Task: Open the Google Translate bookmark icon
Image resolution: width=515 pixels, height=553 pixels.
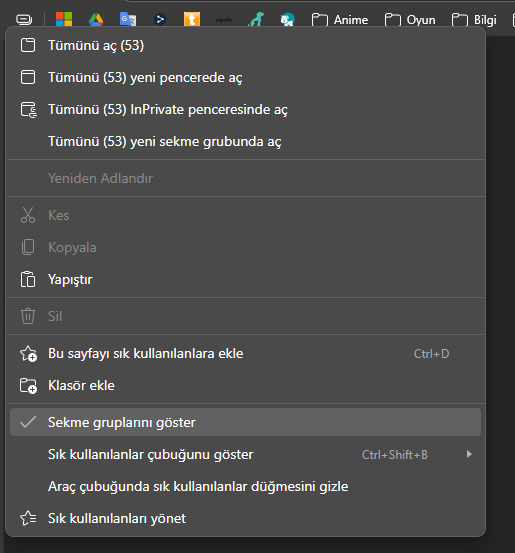Action: click(128, 19)
